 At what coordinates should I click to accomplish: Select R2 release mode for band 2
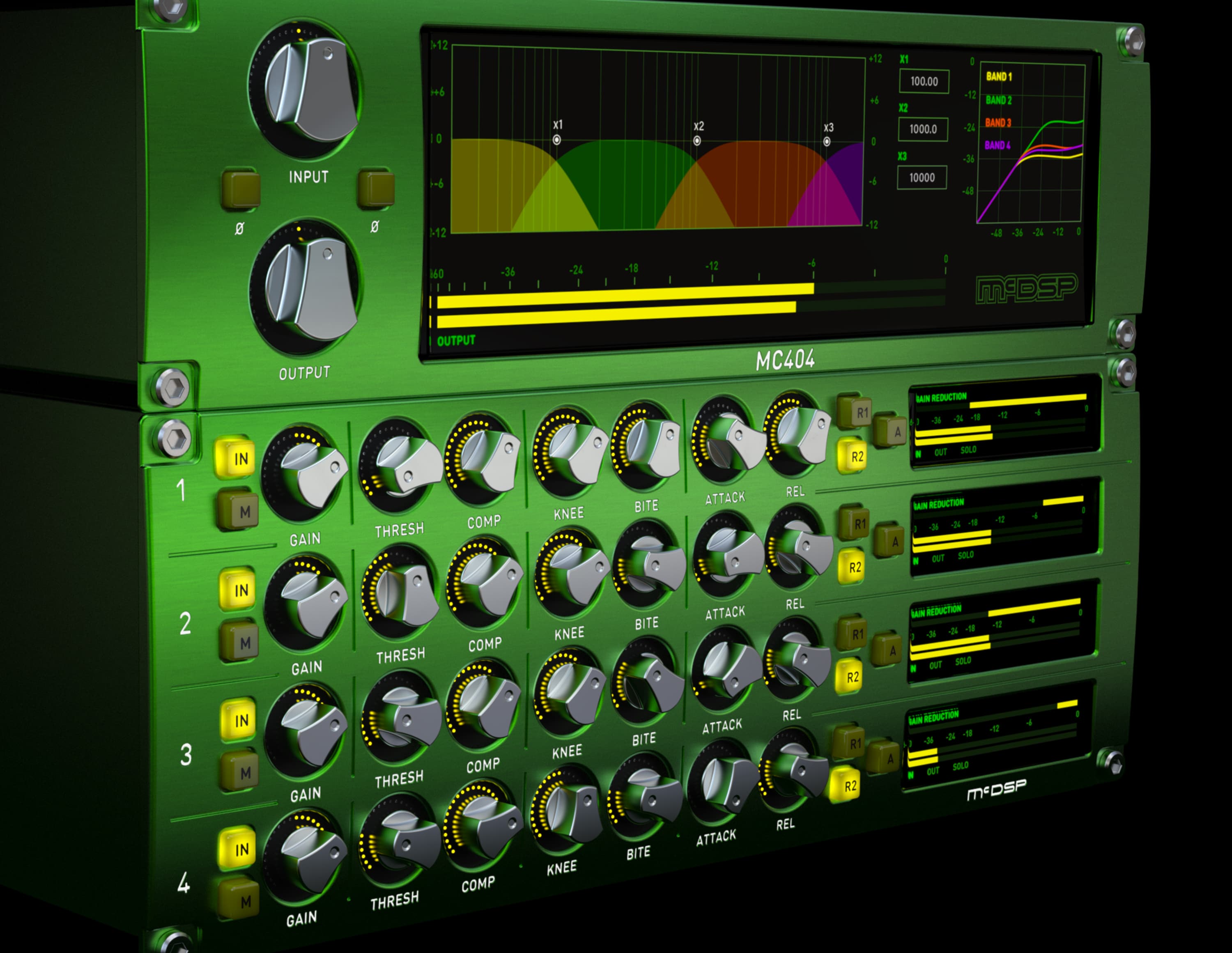[x=850, y=566]
